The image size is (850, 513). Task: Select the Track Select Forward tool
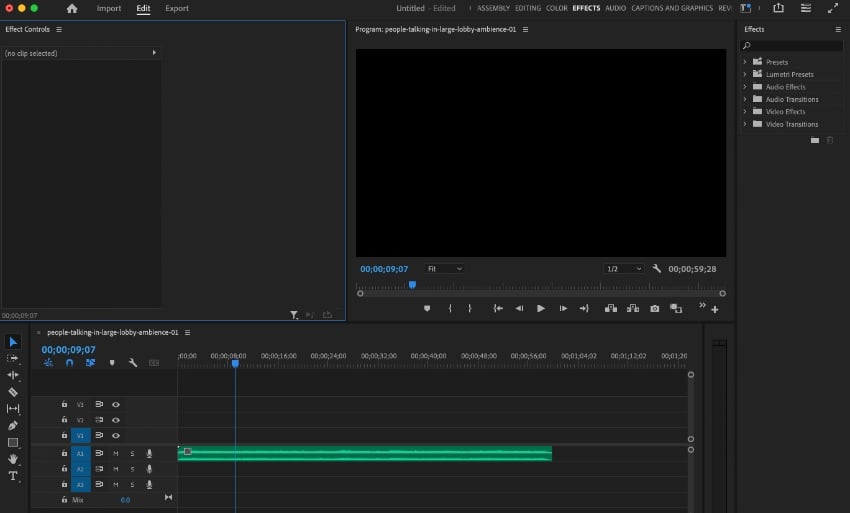[12, 358]
